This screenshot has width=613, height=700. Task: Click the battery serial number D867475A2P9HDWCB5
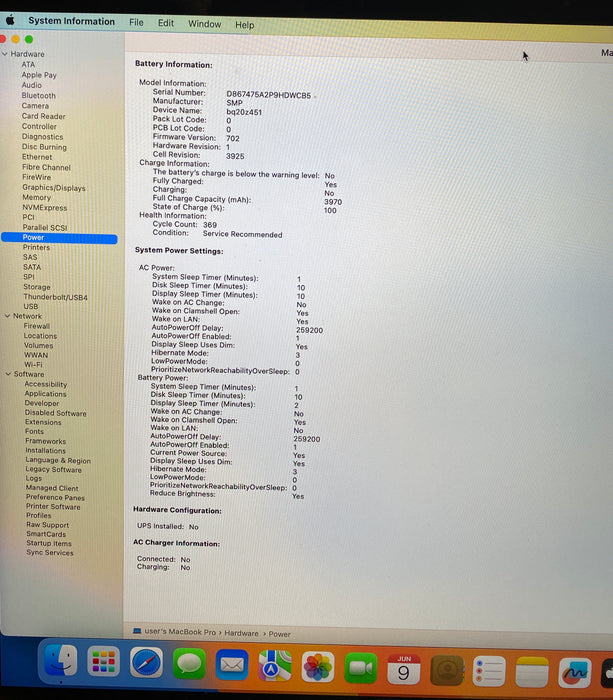click(x=269, y=95)
